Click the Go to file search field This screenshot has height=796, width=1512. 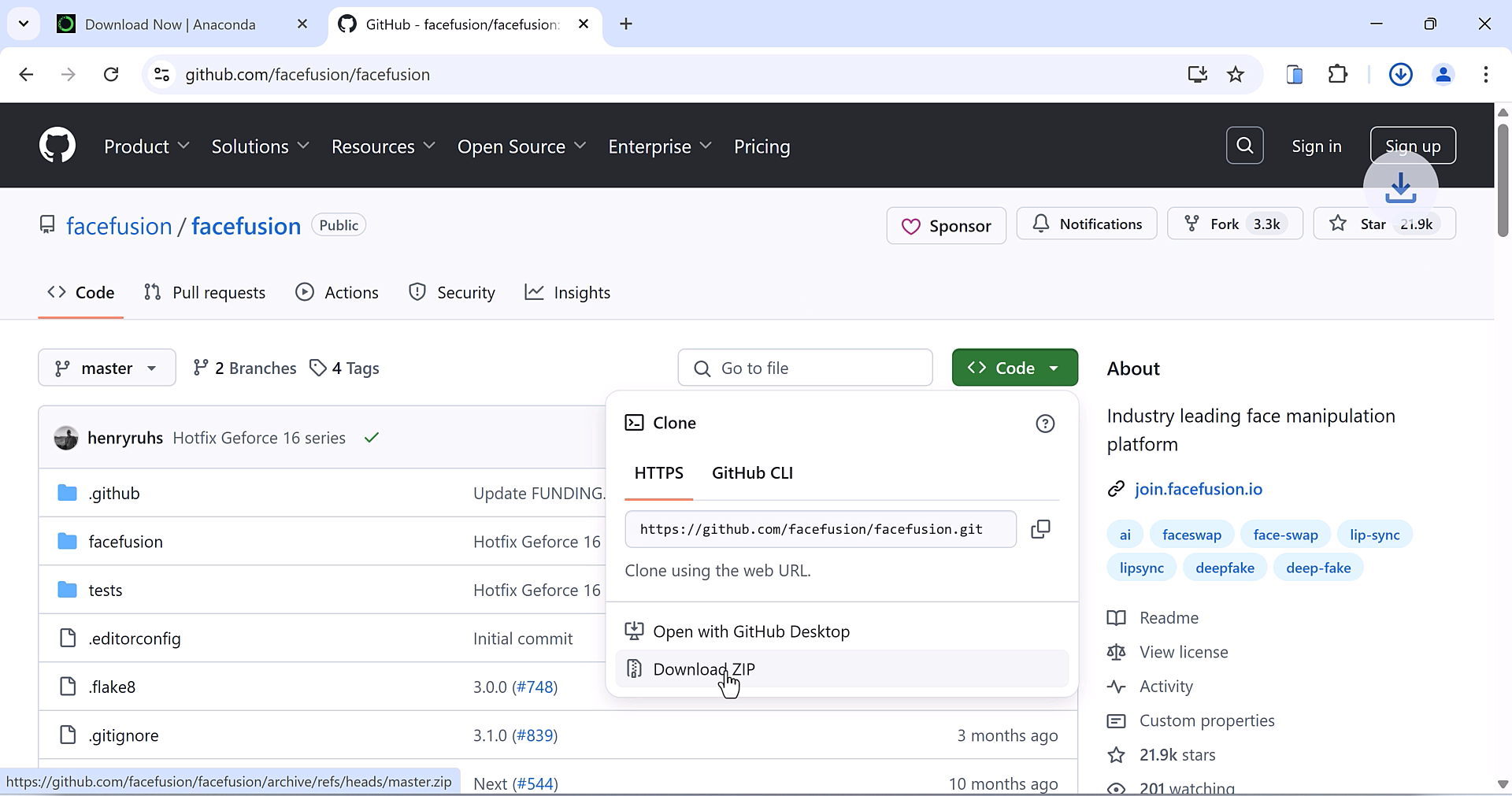point(805,368)
